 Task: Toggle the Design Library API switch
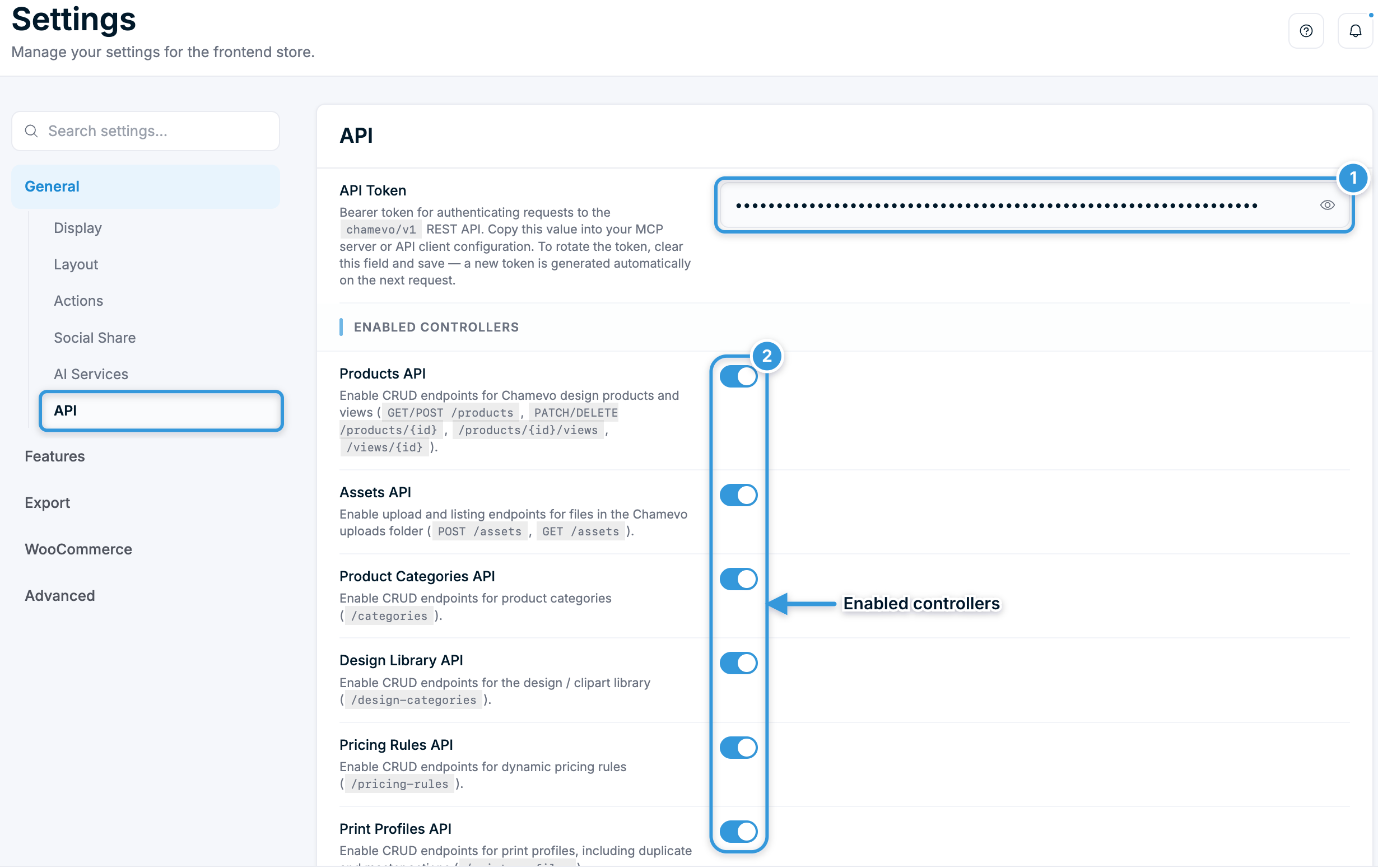pyautogui.click(x=738, y=663)
